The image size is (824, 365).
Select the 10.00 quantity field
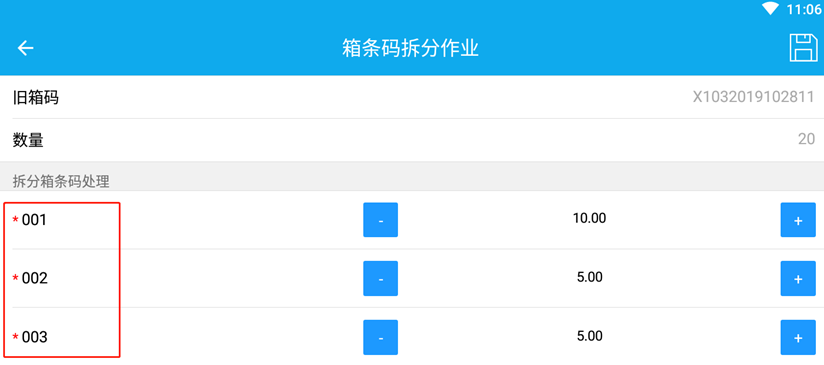589,218
